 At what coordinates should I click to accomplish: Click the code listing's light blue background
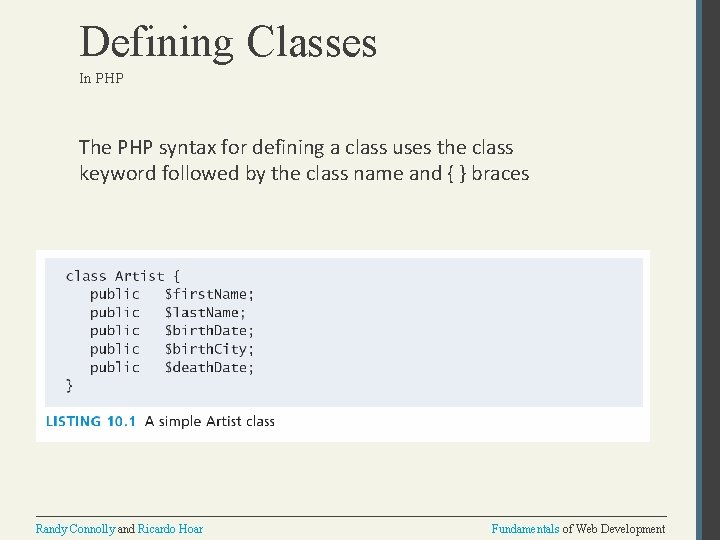click(x=450, y=332)
